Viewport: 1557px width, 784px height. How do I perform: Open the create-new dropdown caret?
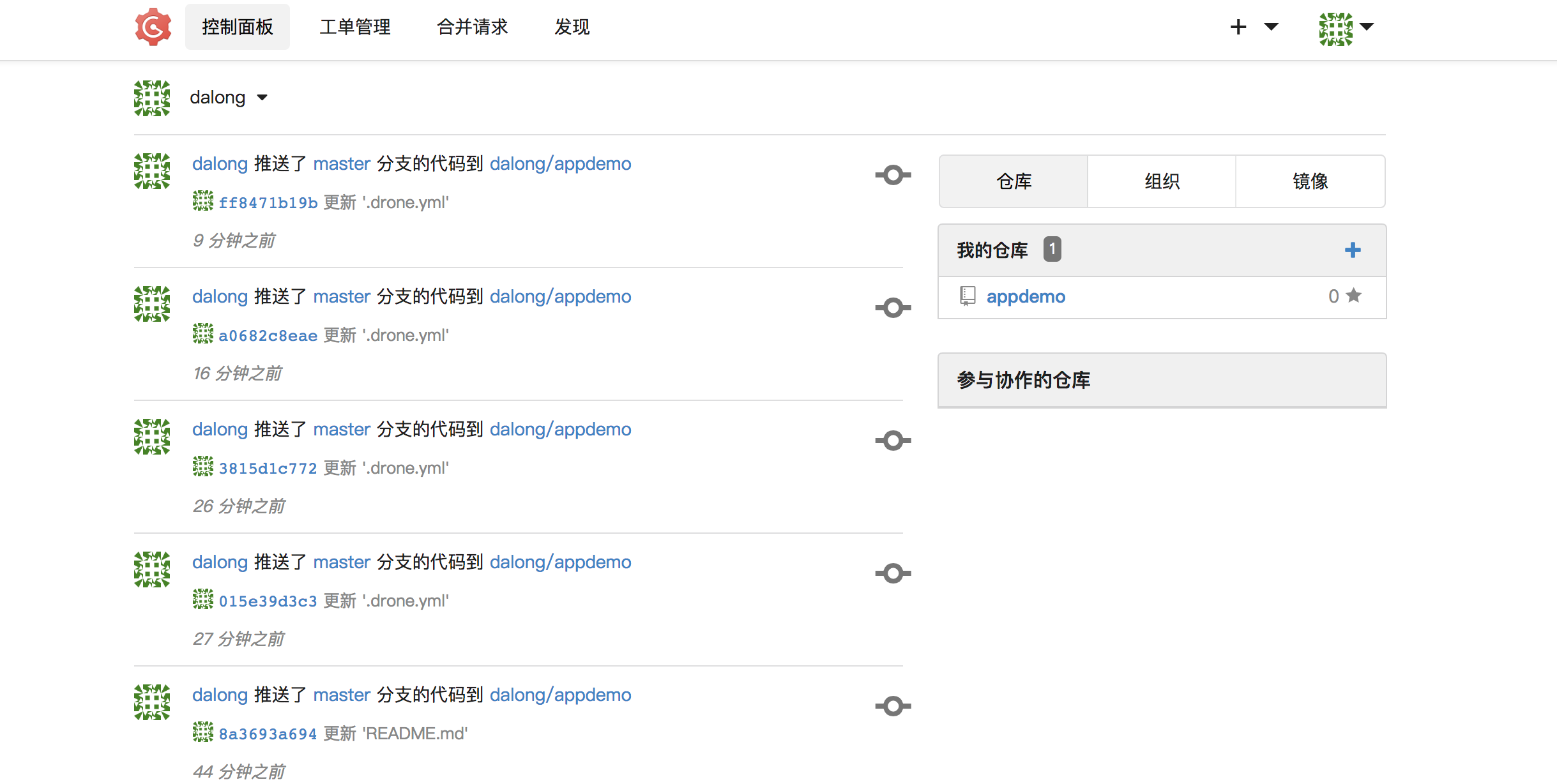click(x=1271, y=27)
